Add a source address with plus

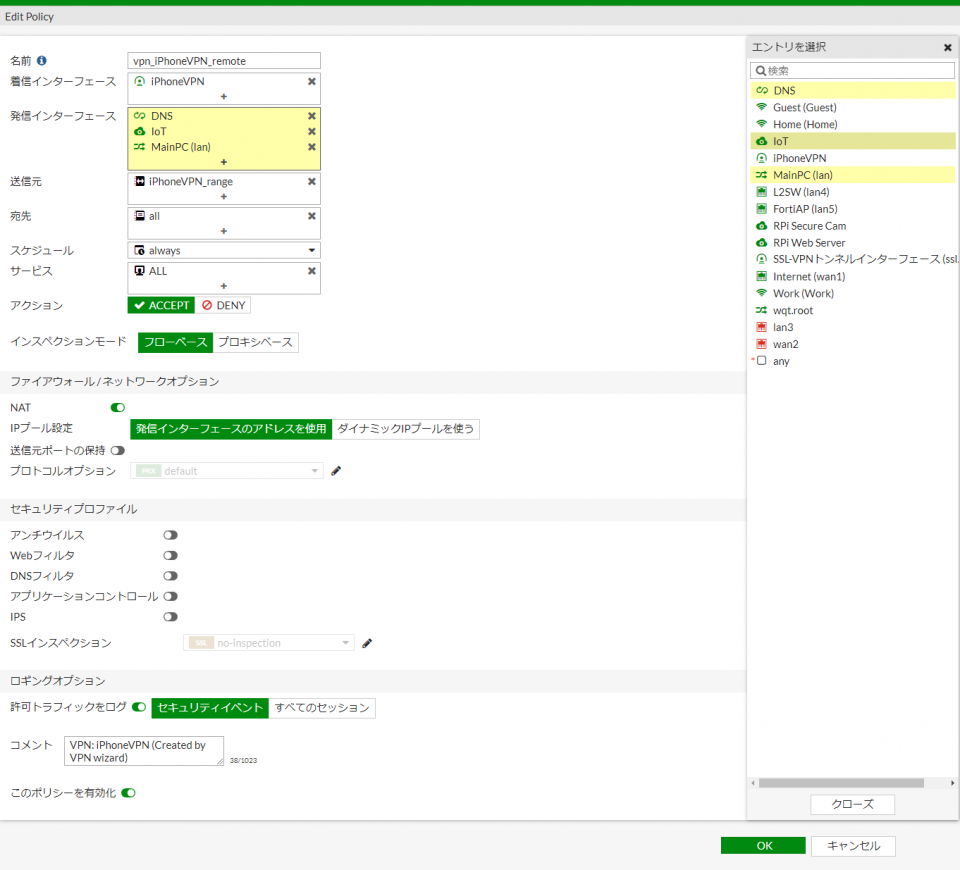coord(223,197)
